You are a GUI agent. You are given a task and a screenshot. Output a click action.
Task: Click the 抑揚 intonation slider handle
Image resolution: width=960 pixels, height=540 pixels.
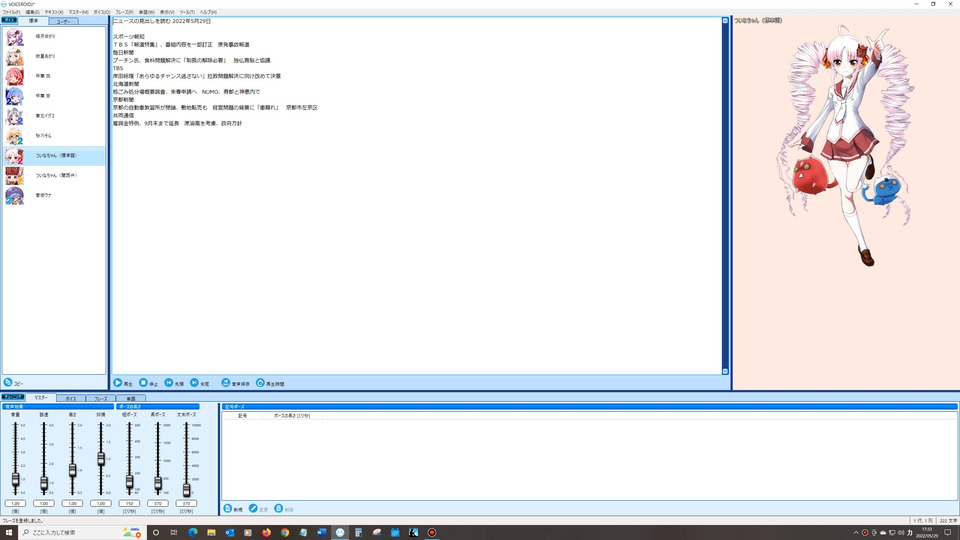click(101, 459)
